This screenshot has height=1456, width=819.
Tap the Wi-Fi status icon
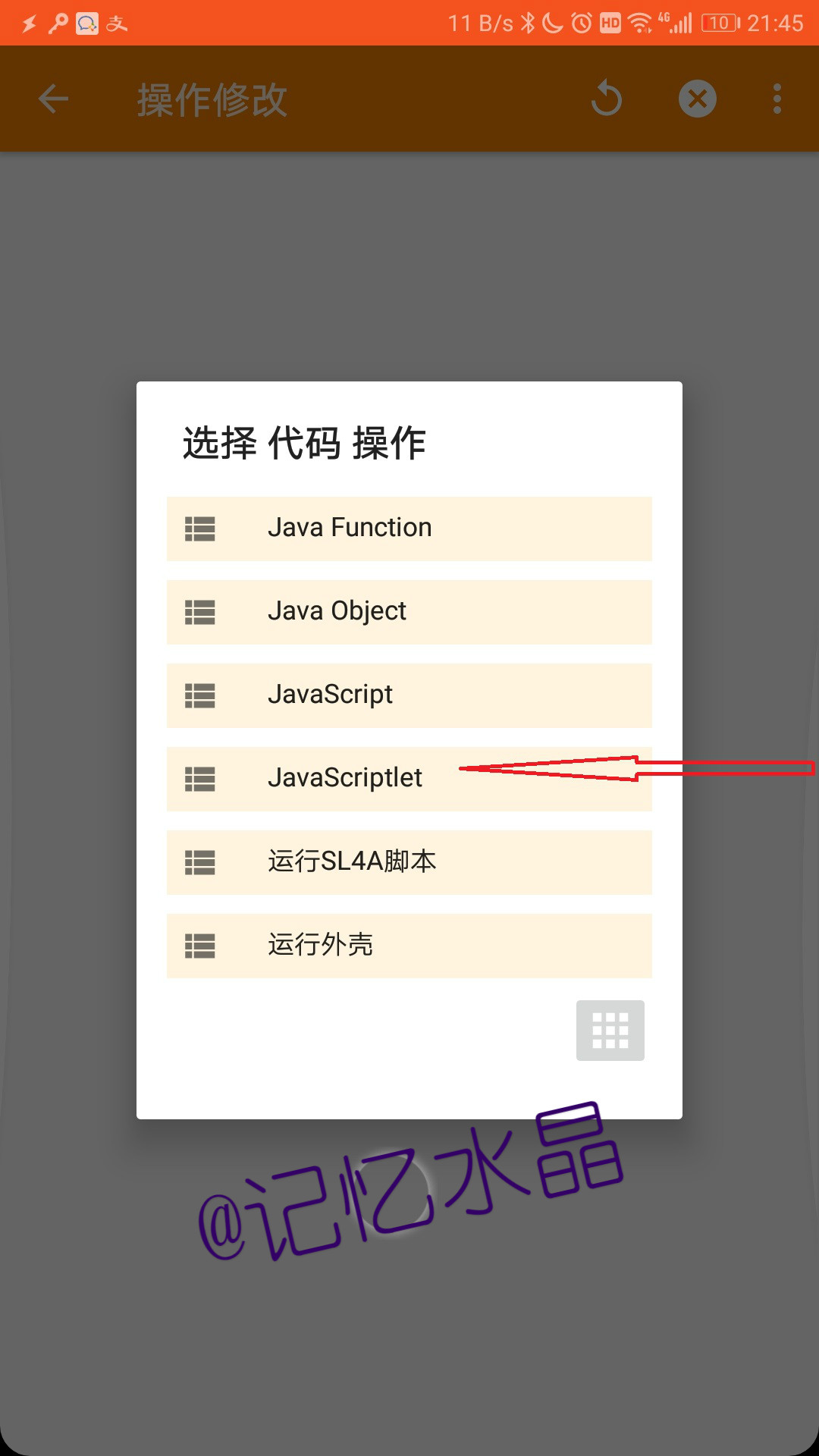click(x=640, y=23)
